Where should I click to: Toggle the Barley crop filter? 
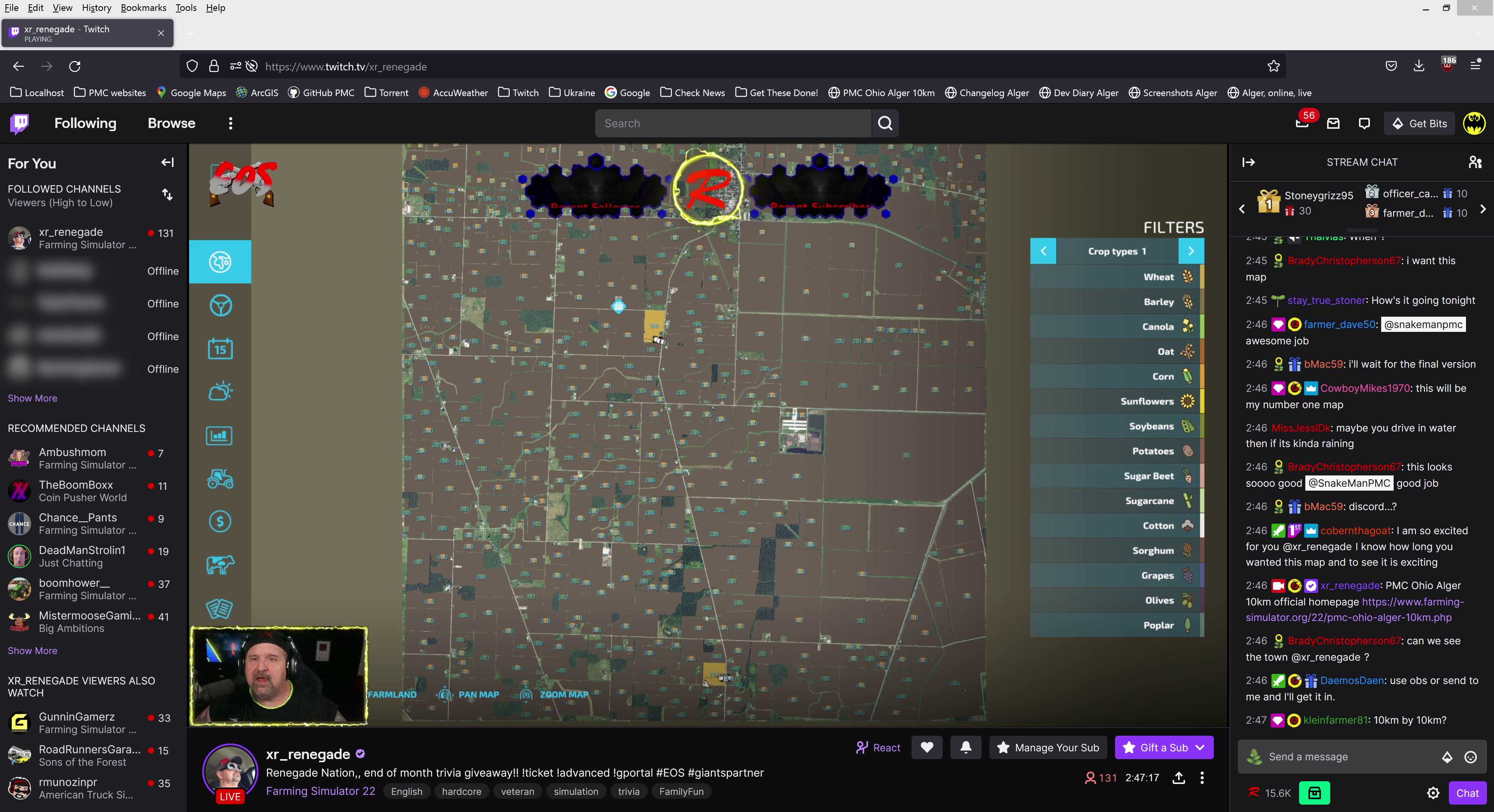point(1117,302)
